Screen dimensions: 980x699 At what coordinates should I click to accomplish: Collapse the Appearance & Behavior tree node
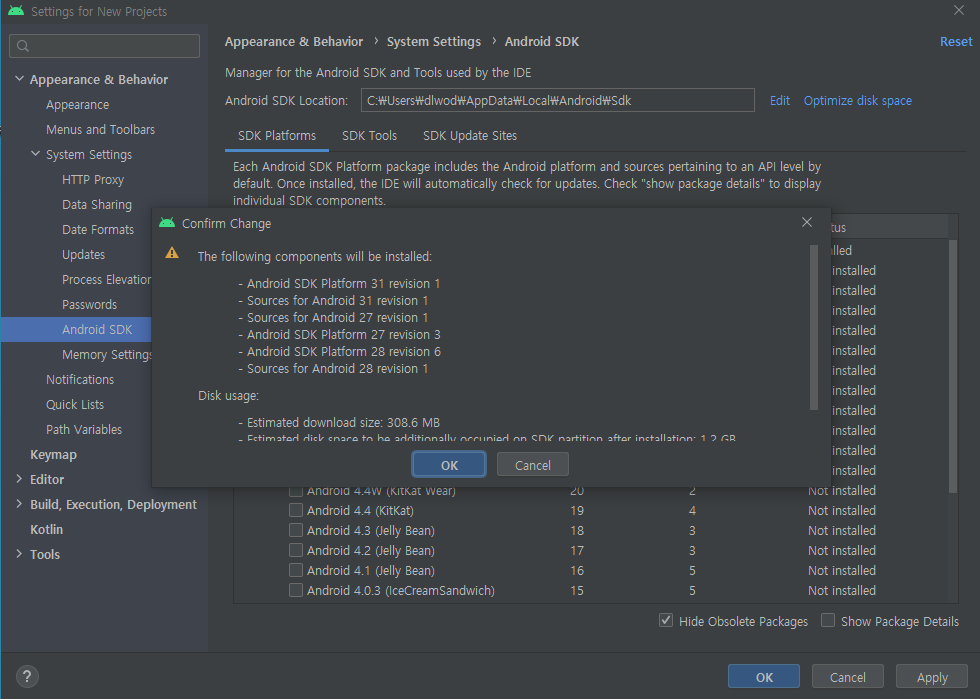click(x=19, y=79)
